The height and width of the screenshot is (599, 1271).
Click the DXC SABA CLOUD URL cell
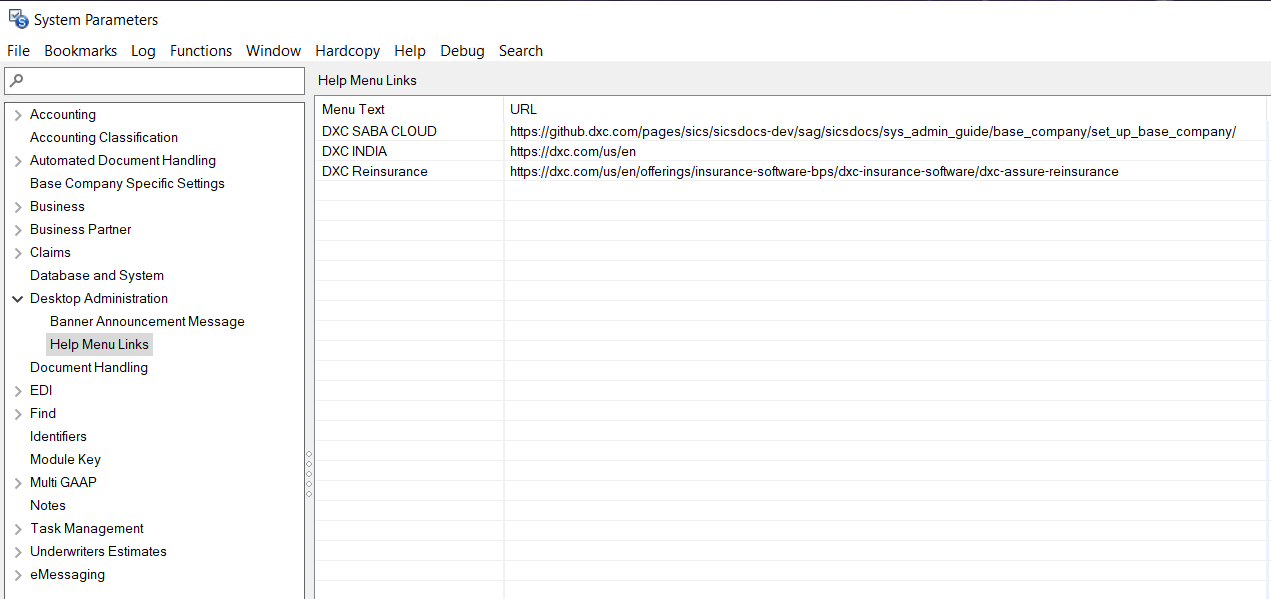click(x=872, y=132)
